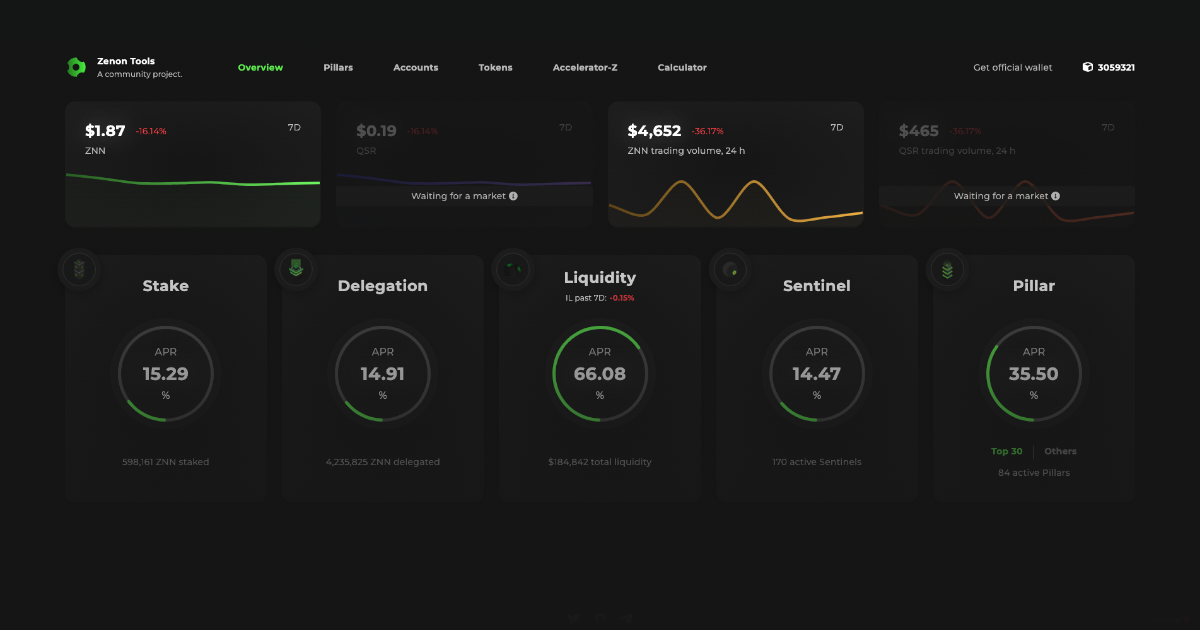Click the Sentinel card icon
The width and height of the screenshot is (1200, 630).
pyautogui.click(x=730, y=268)
